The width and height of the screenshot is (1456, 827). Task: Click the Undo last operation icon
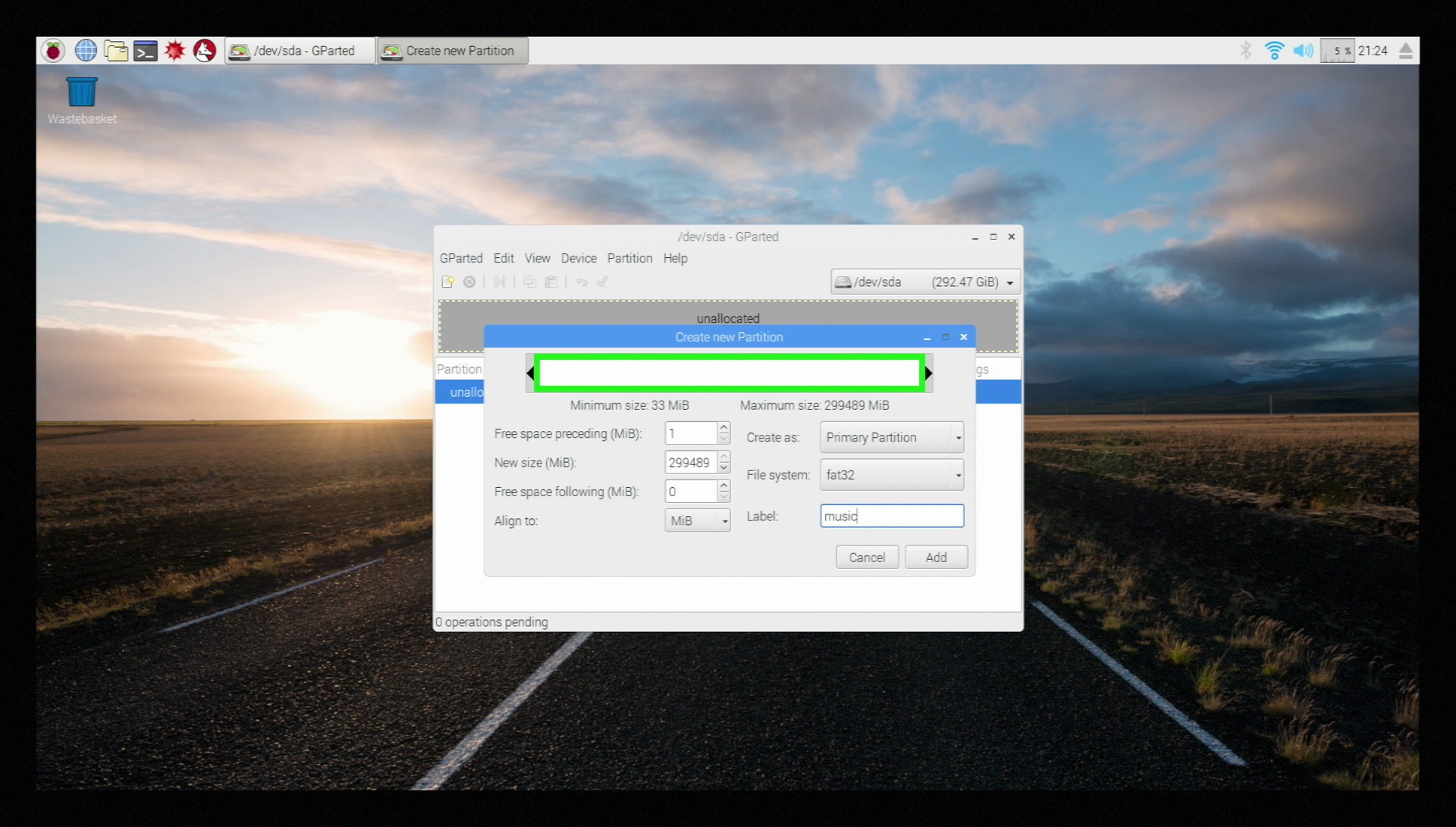coord(581,282)
